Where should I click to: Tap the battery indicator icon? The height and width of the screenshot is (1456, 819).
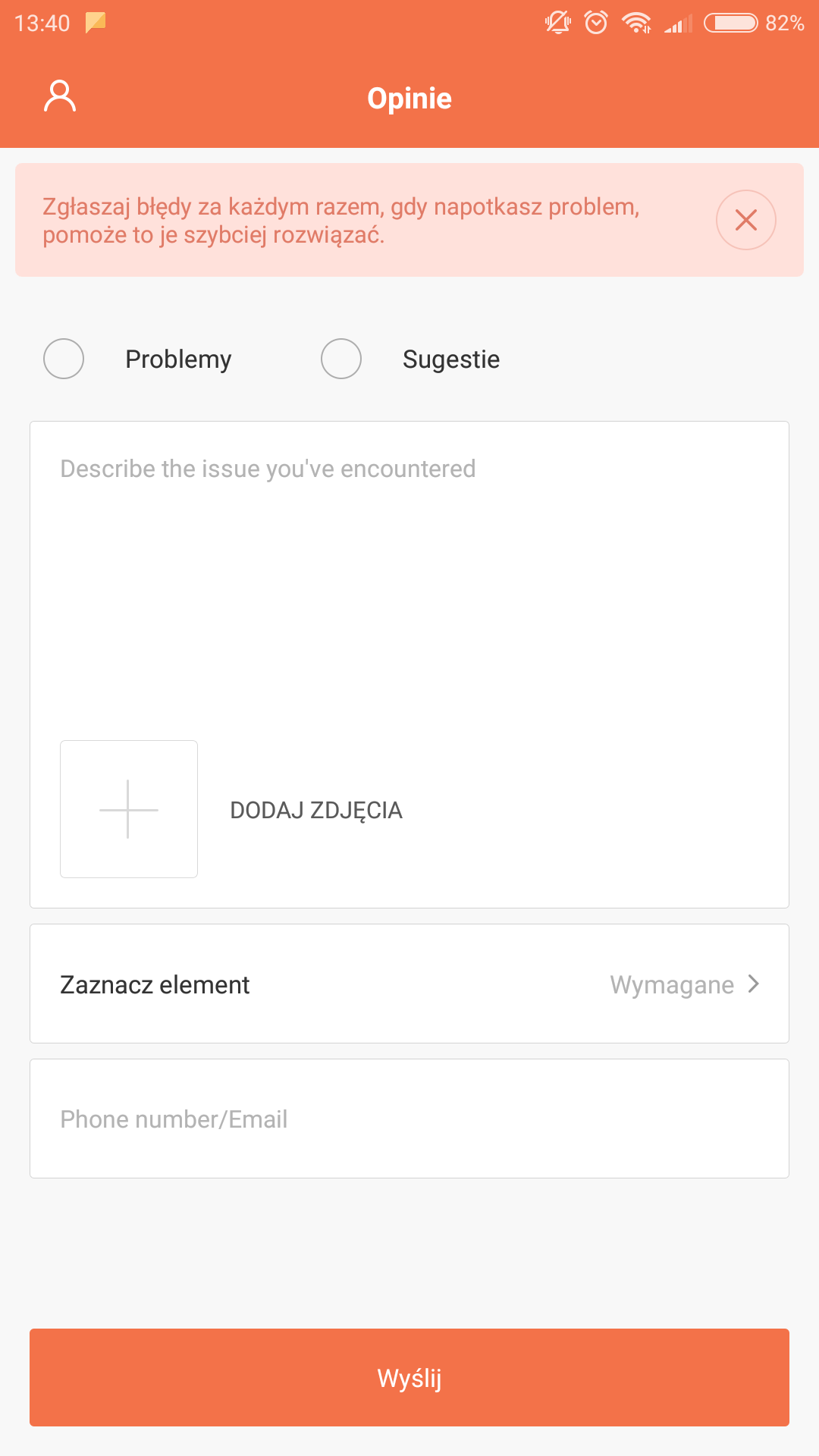[730, 23]
